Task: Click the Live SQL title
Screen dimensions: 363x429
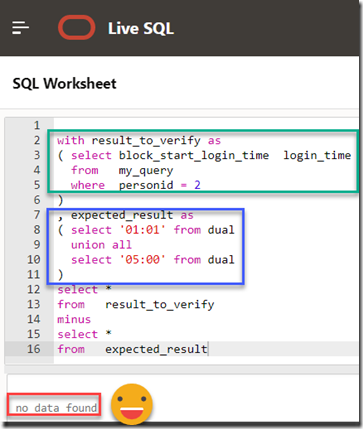Action: (x=141, y=28)
